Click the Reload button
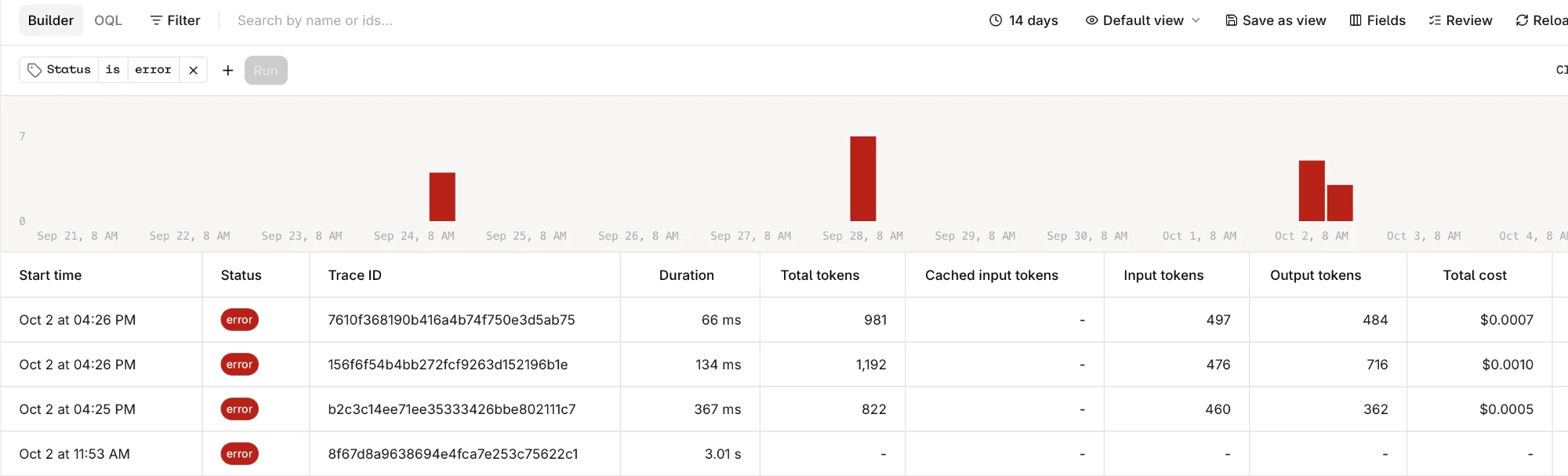The height and width of the screenshot is (476, 1568). coord(1541,20)
